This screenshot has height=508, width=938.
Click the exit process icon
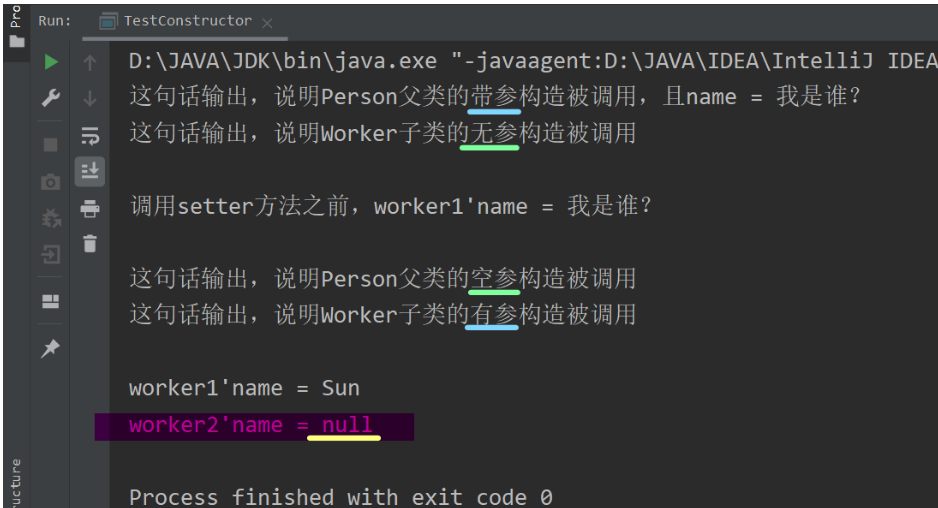50,255
